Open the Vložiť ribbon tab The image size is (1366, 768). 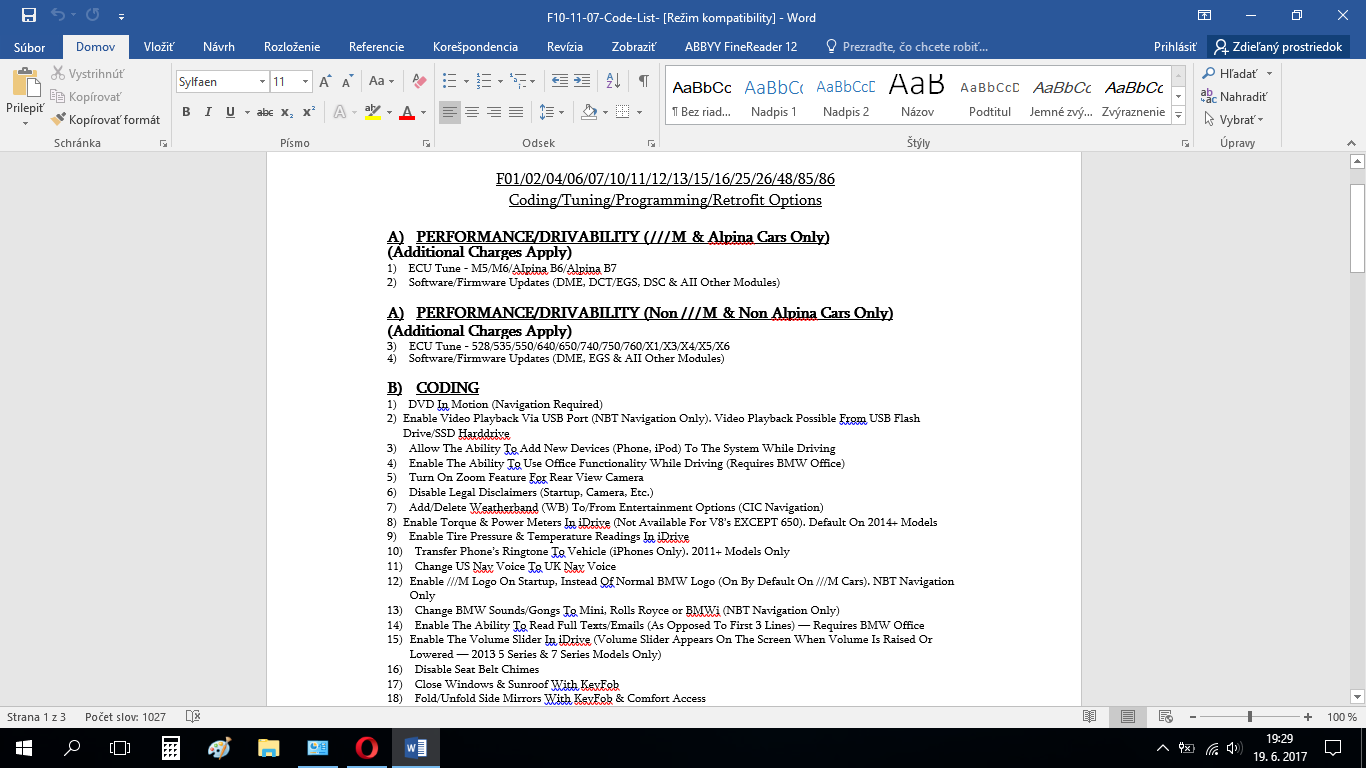point(159,47)
